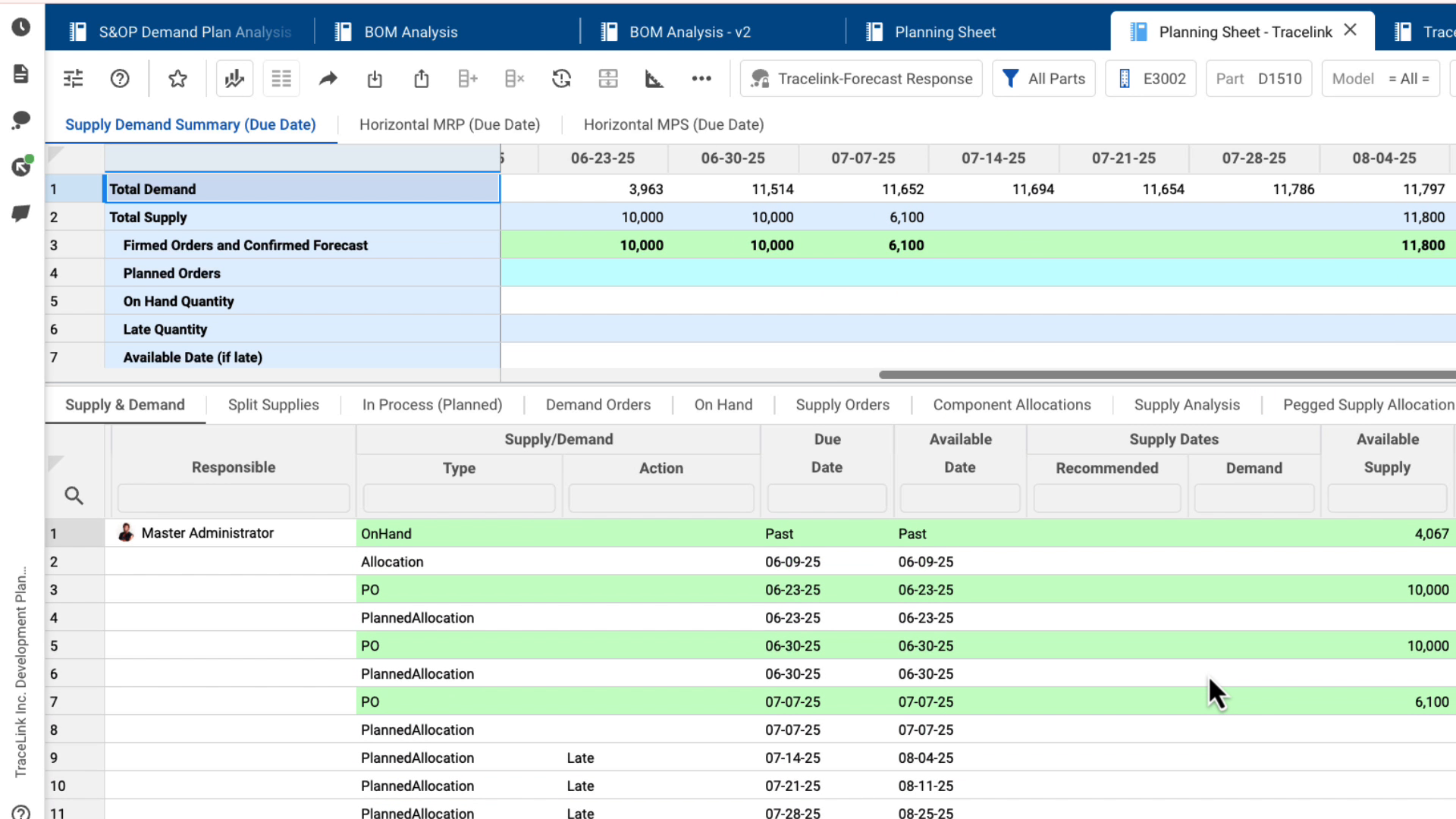Click the Tracelink-Forecast Response button
This screenshot has width=1456, height=819.
click(861, 78)
